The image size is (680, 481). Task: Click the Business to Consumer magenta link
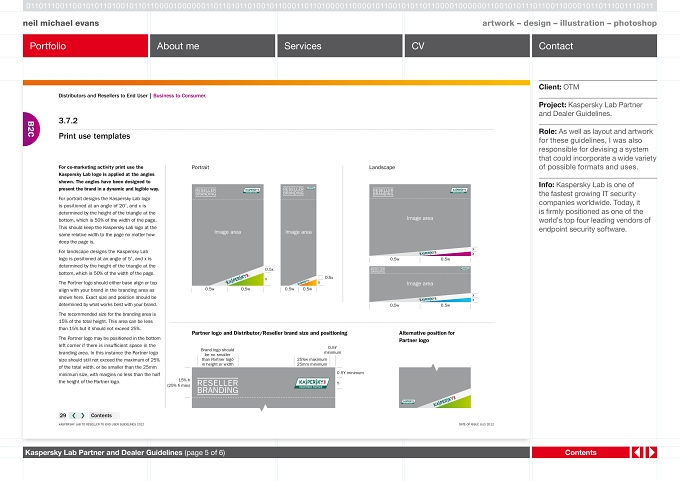coord(180,96)
